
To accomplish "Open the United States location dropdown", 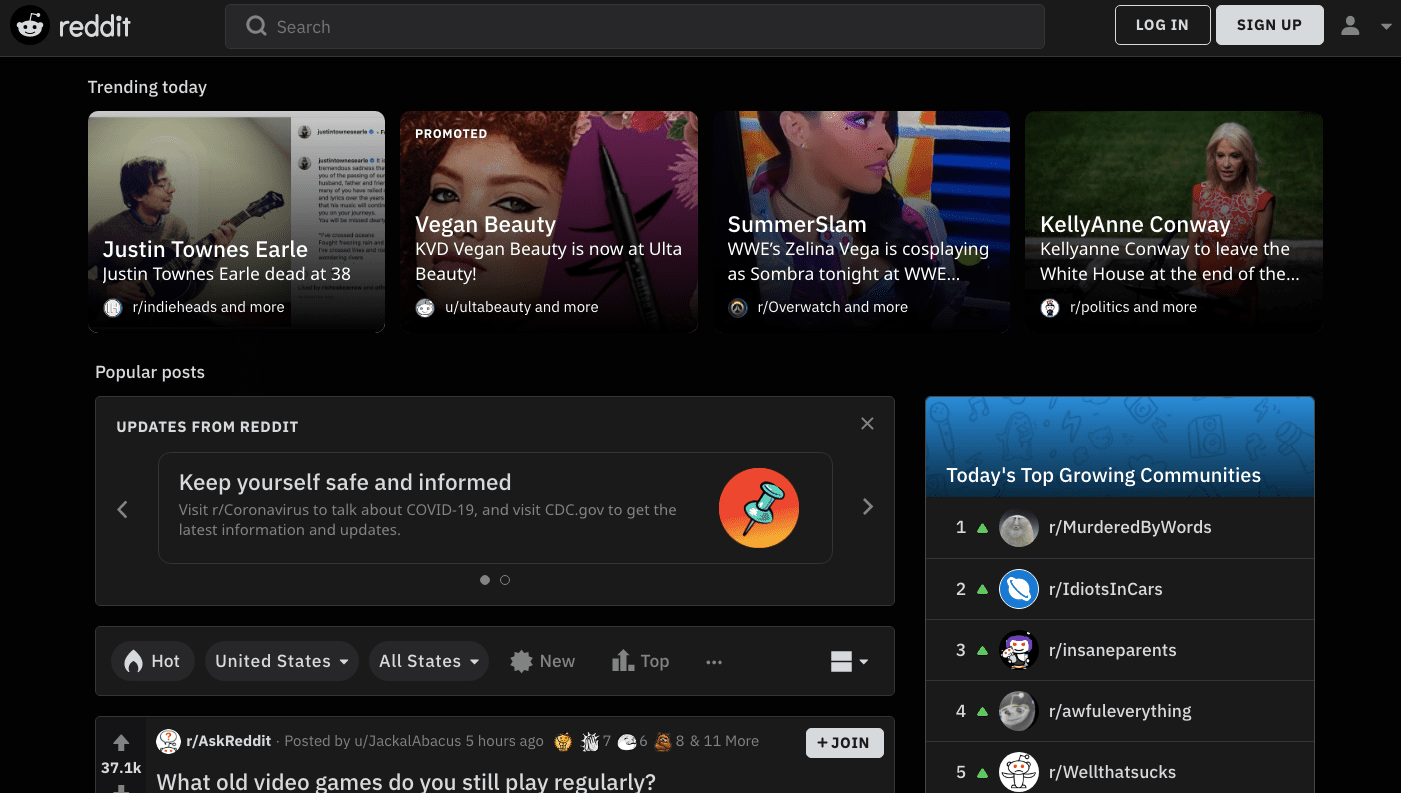I will pos(281,660).
